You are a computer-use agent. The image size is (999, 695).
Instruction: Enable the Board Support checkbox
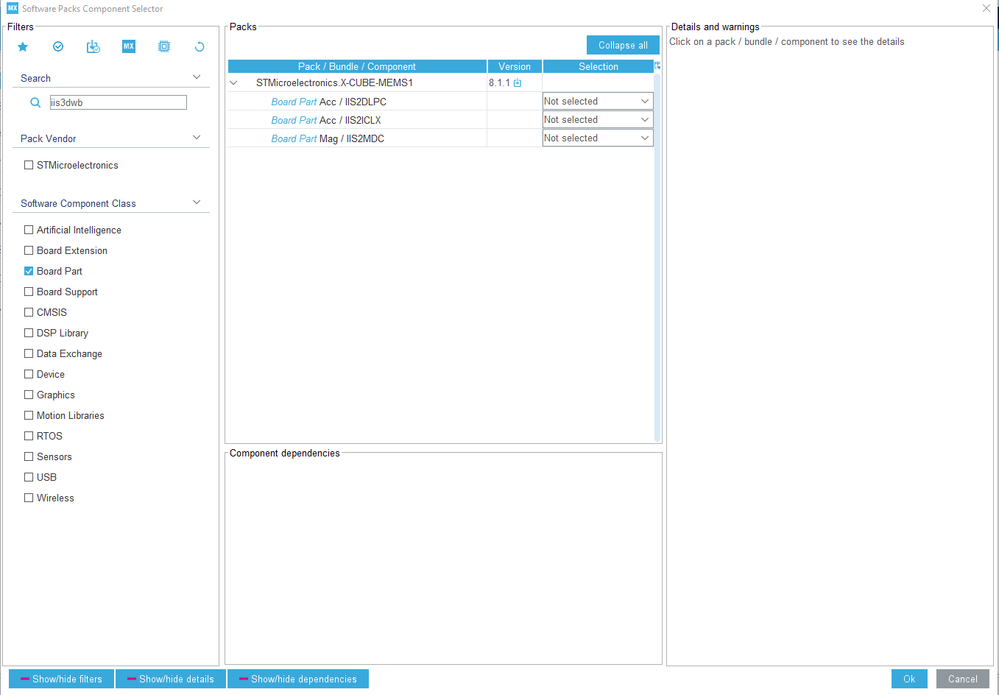point(29,292)
